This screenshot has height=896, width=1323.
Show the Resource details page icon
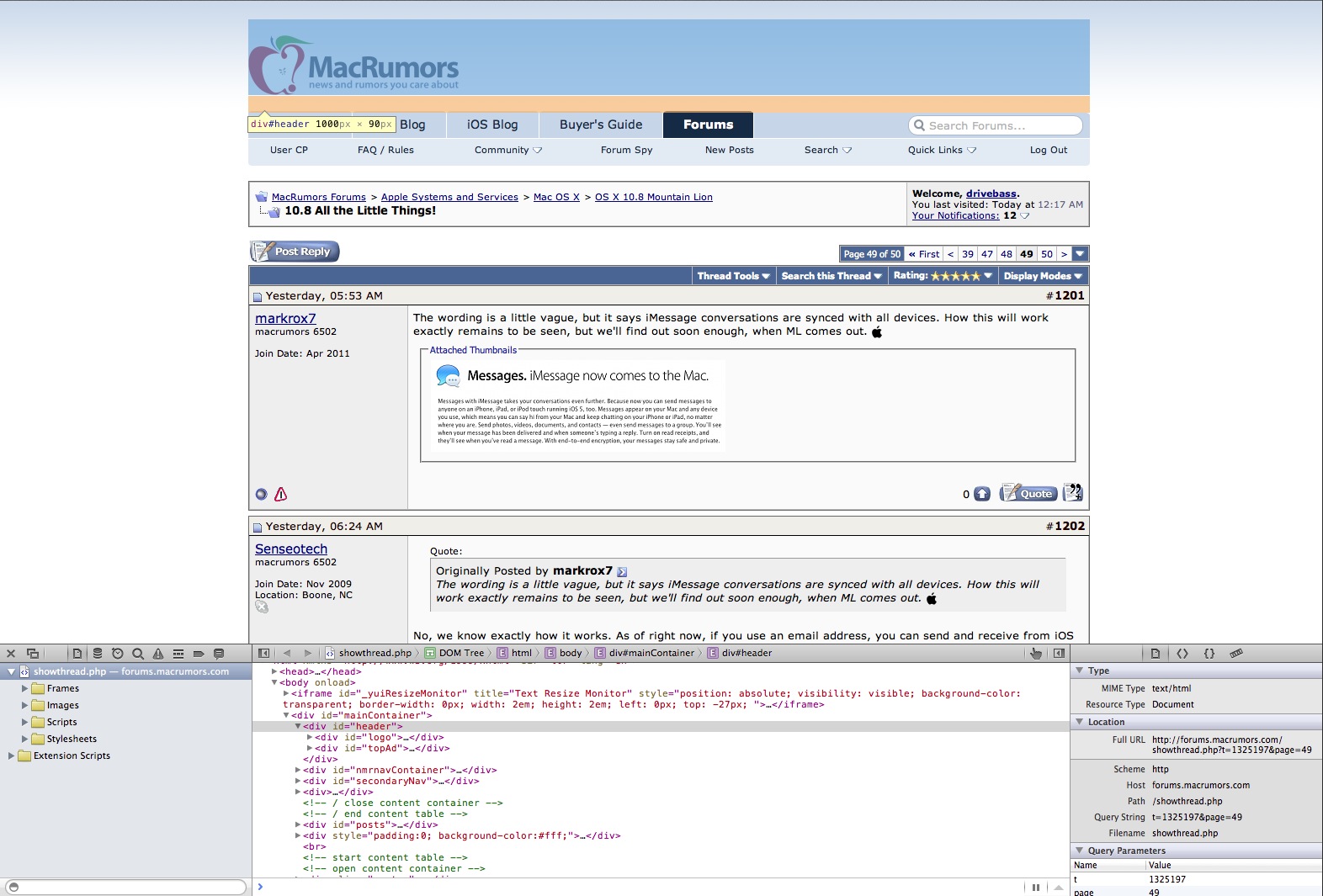click(1156, 654)
